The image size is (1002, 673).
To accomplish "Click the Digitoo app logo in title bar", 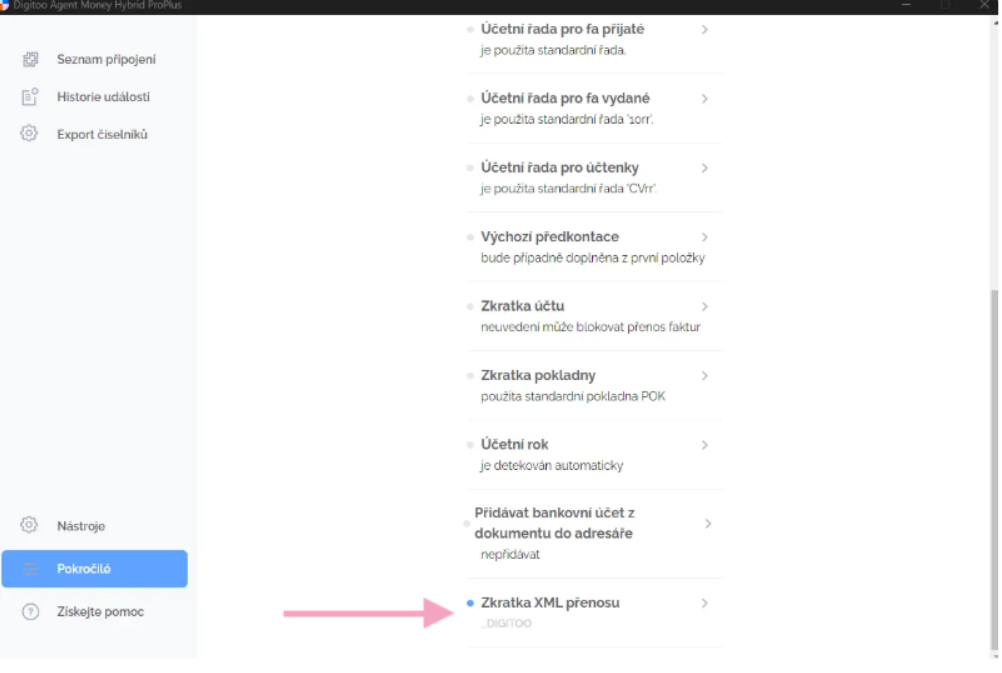I will (x=4, y=6).
